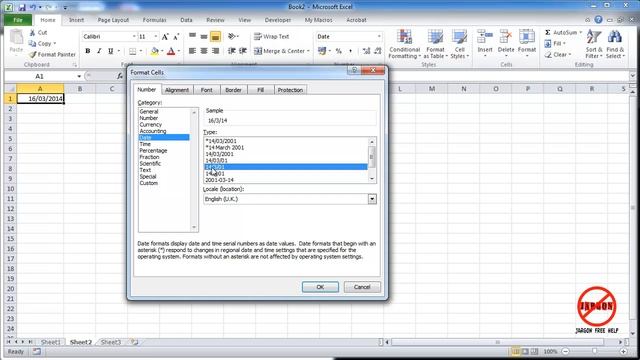Open the Borders dropdown arrow
Image resolution: width=640 pixels, height=360 pixels.
[x=141, y=51]
